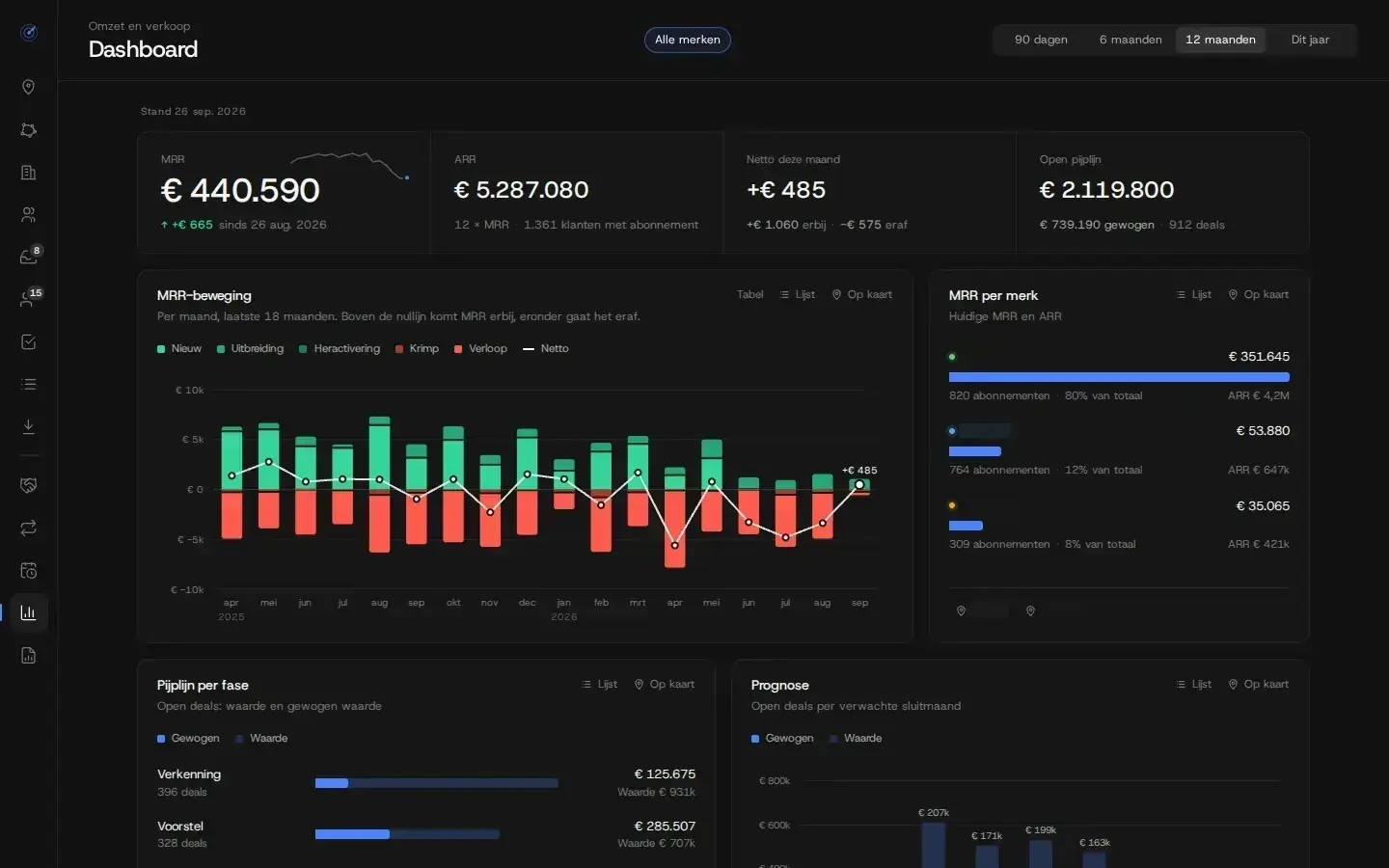Show Pijplijn per fase Op kaart
The image size is (1389, 868).
pos(665,684)
